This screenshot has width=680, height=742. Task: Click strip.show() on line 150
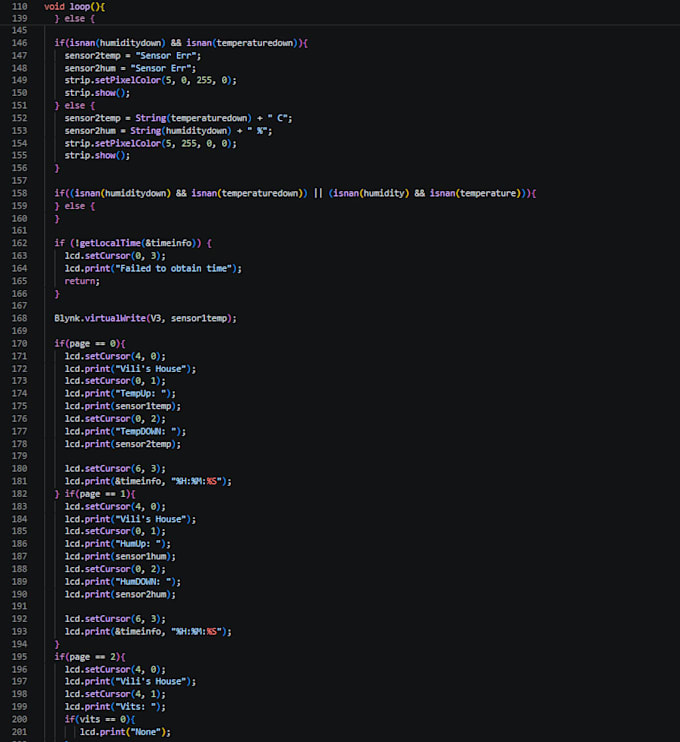95,93
